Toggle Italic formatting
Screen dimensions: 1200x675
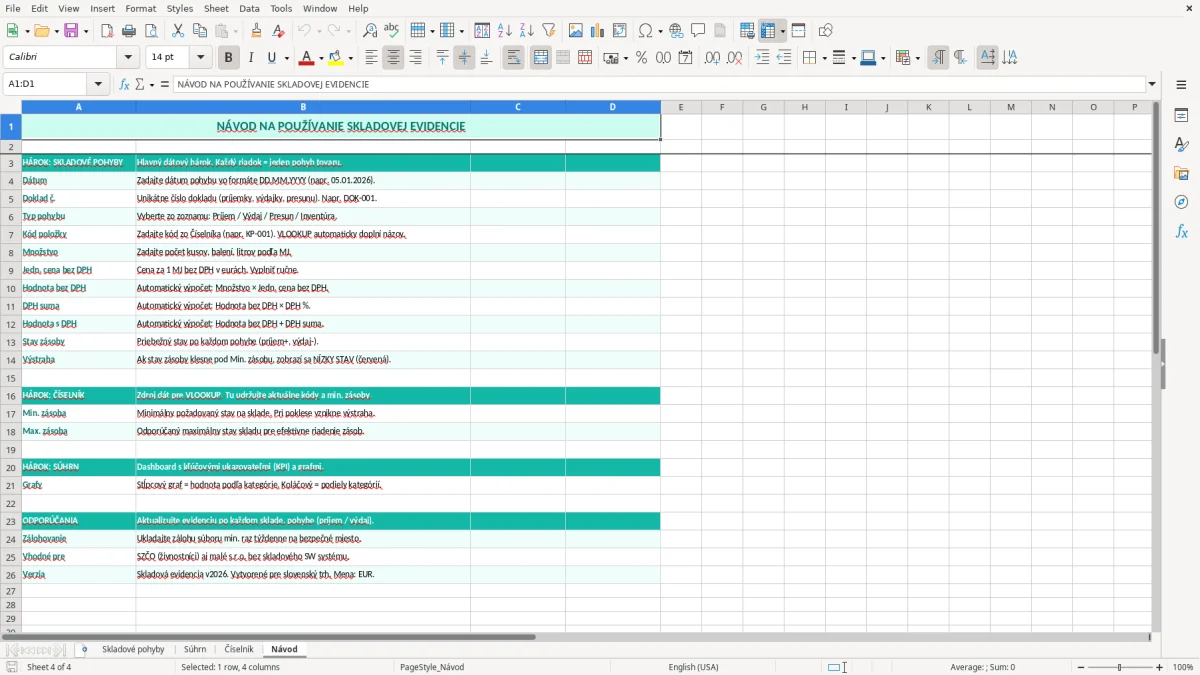point(251,58)
